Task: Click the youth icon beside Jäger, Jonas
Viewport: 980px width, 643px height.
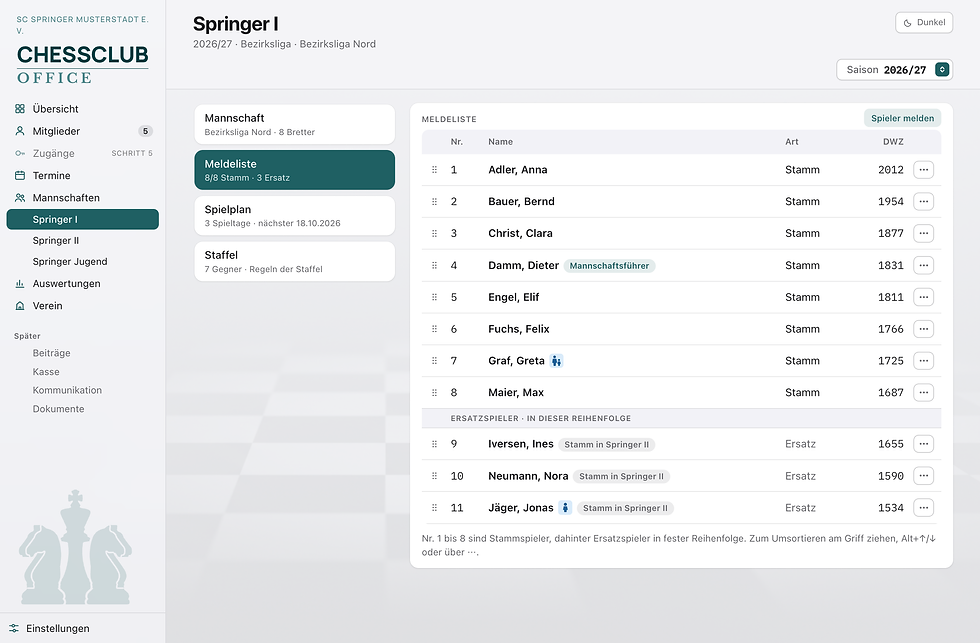Action: point(565,508)
